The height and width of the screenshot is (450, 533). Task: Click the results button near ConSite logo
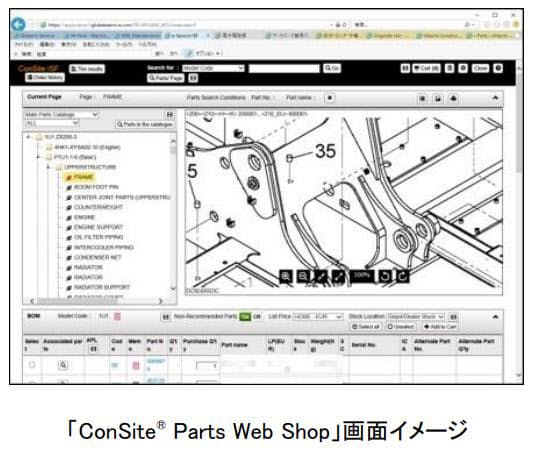point(87,69)
